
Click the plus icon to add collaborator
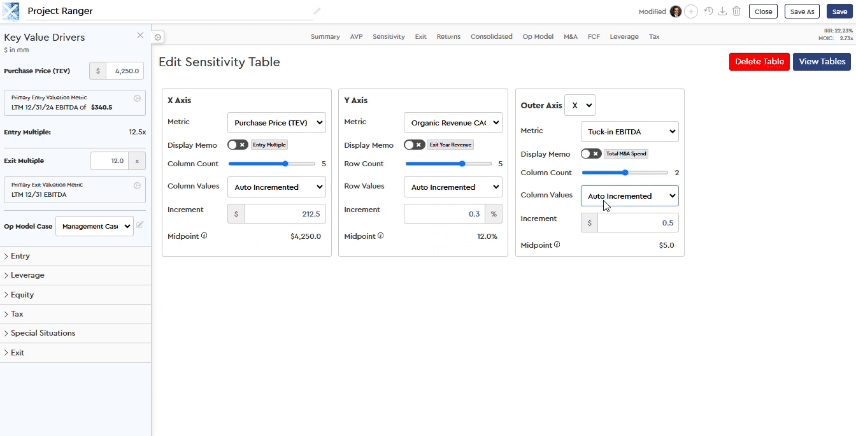pos(692,11)
